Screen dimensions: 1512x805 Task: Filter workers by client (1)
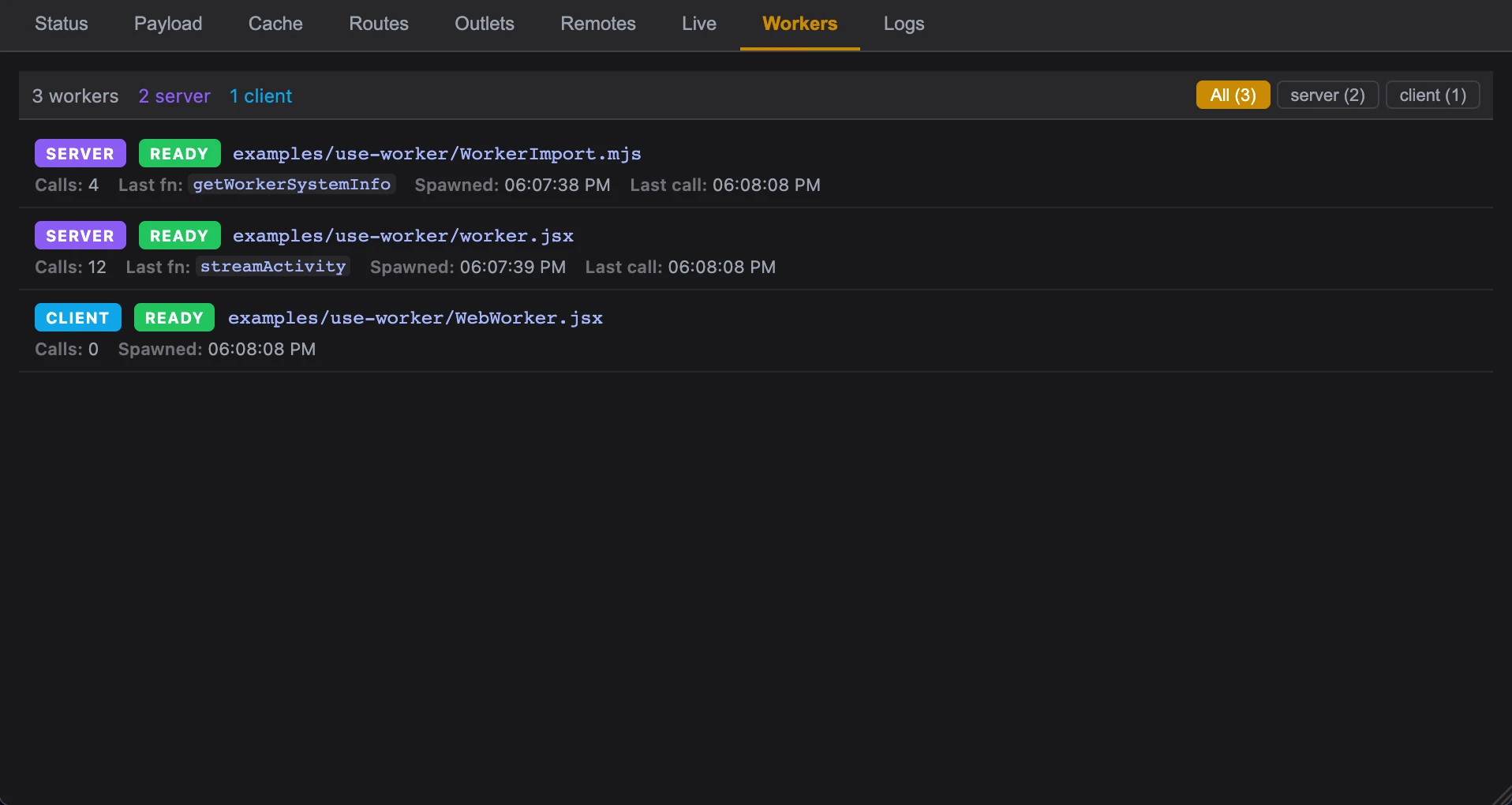click(1432, 95)
